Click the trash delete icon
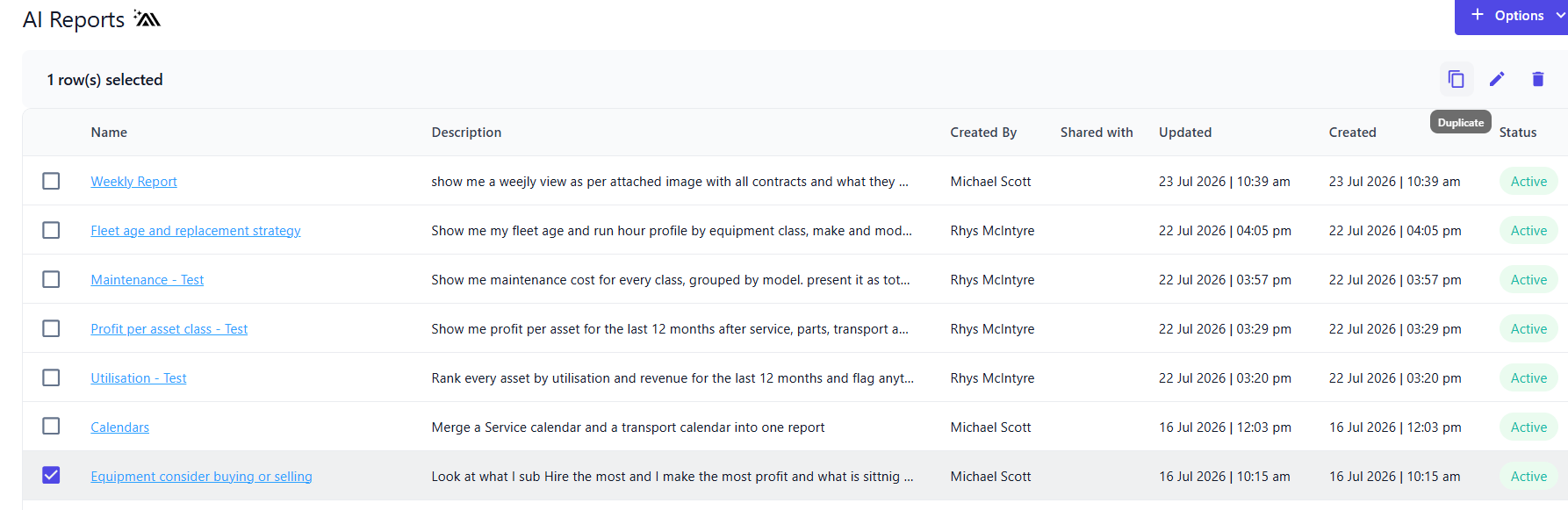 tap(1537, 79)
